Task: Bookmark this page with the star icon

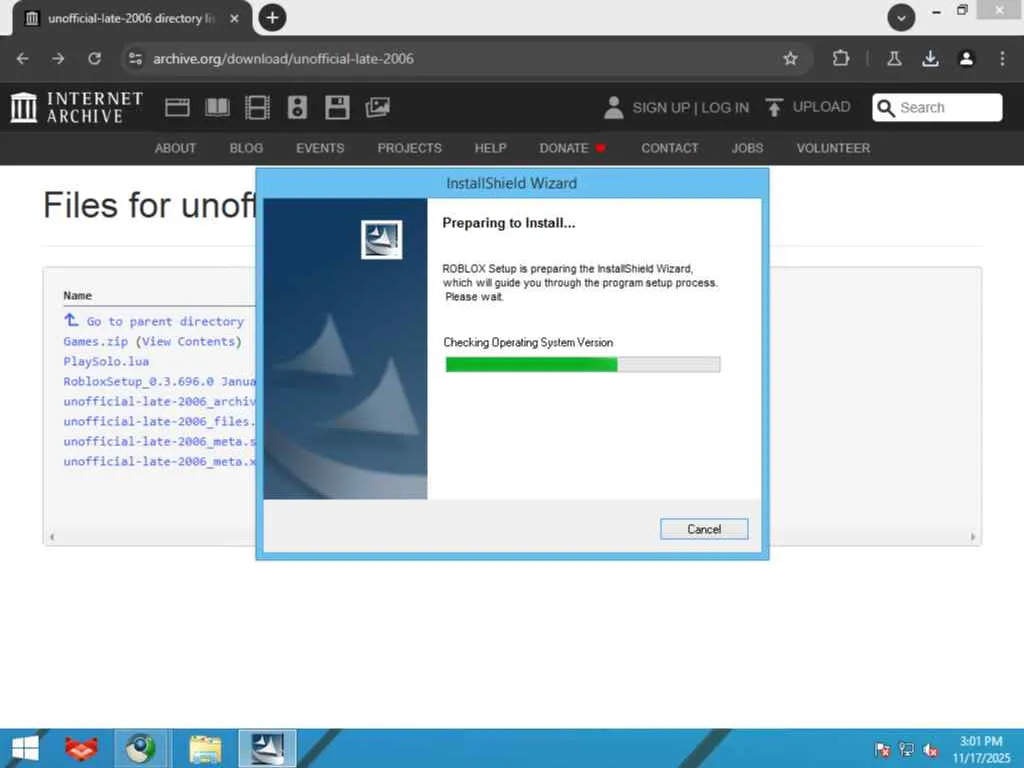Action: [790, 59]
